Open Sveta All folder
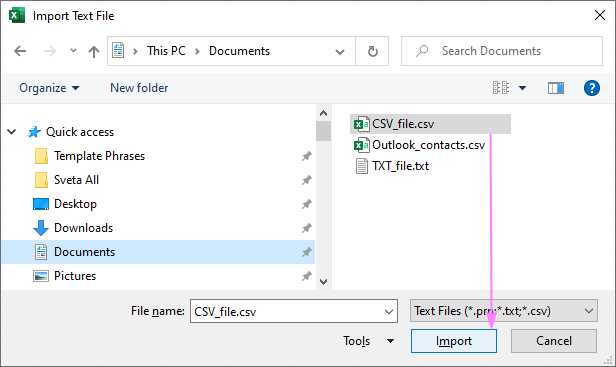This screenshot has width=616, height=367. point(76,180)
